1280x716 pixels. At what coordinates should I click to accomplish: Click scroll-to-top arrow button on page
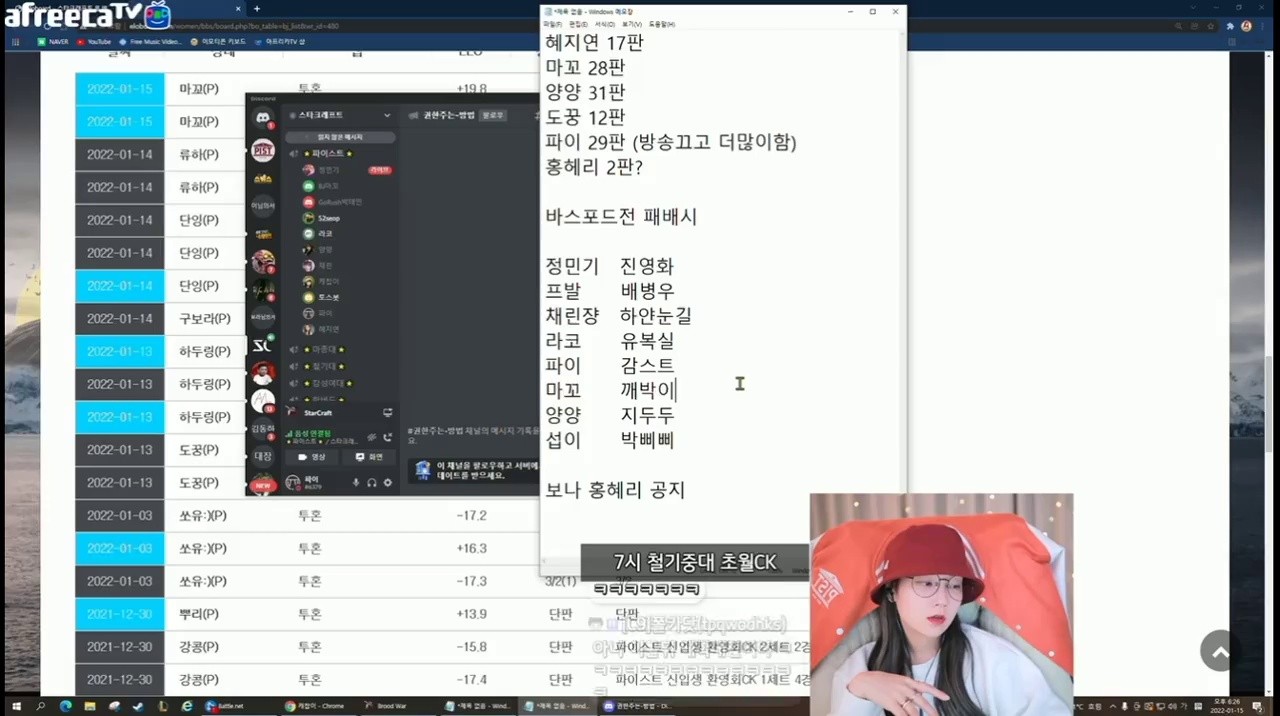(x=1220, y=651)
